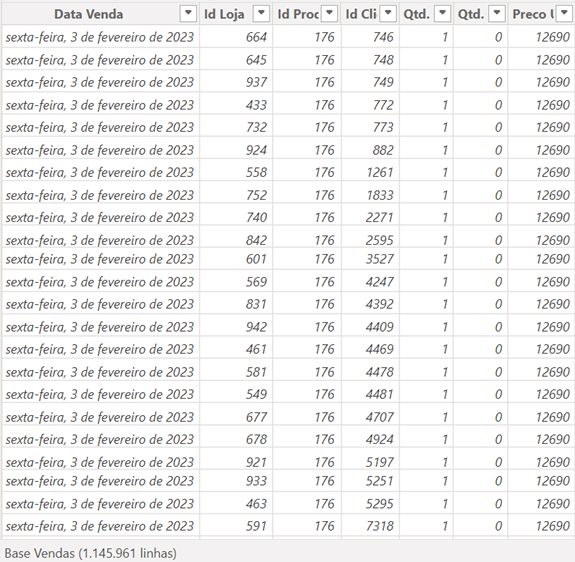This screenshot has height=562, width=575.
Task: Select the Id Loja cell showing 937
Action: click(x=236, y=82)
